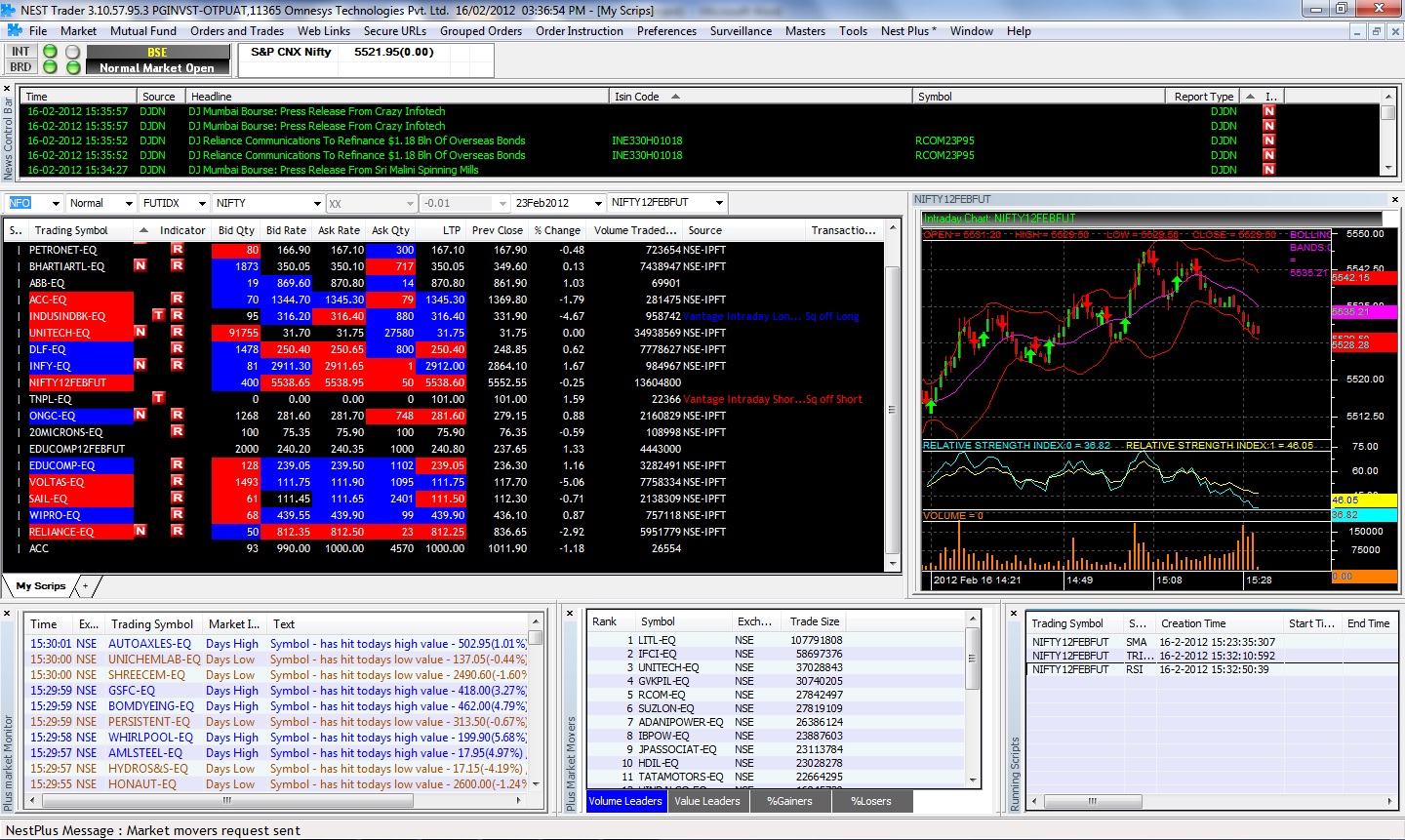Click the N icon in the RELIANCE-EQ row
1405x840 pixels.
coord(140,532)
